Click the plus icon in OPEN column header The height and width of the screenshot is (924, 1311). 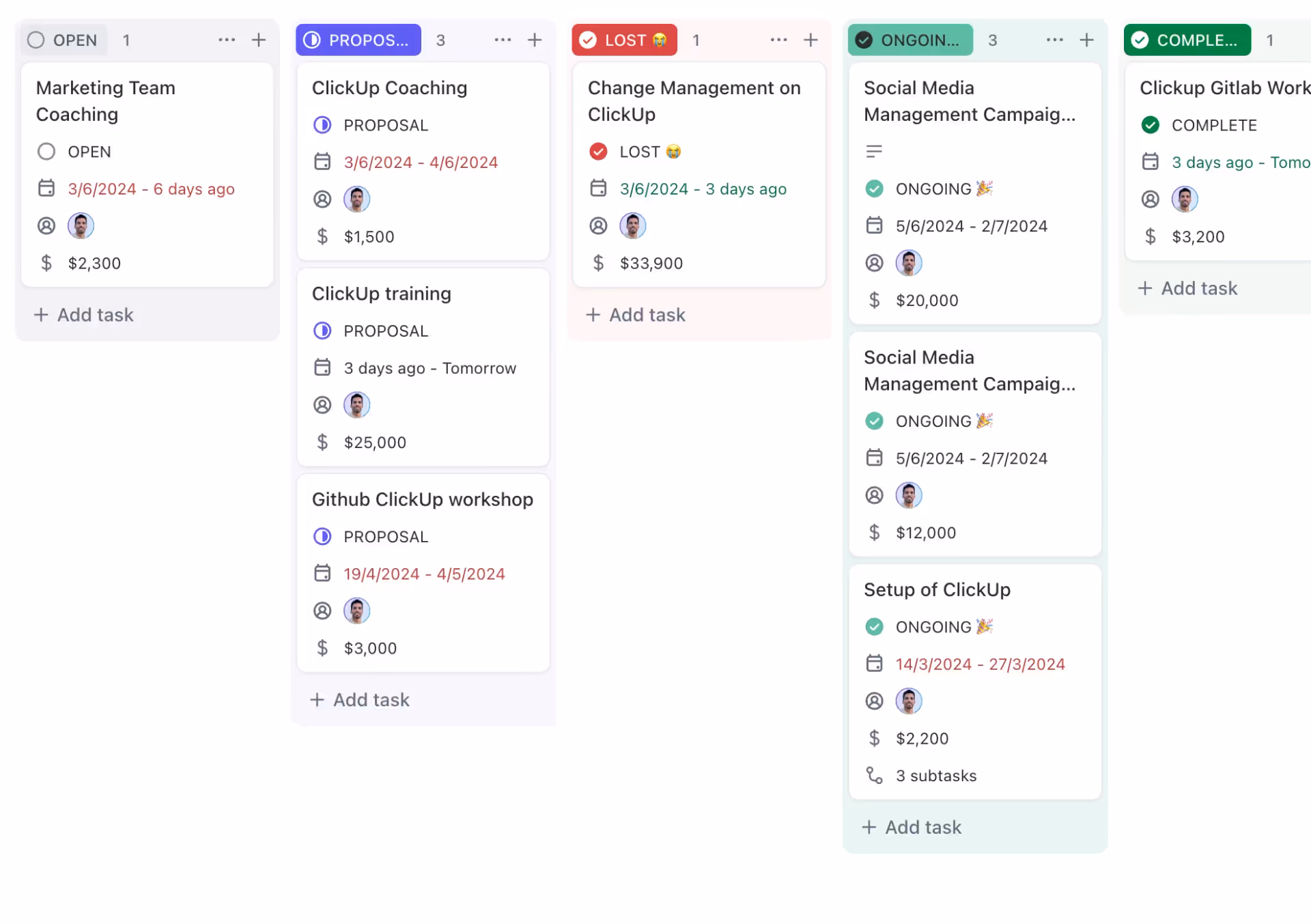click(259, 40)
